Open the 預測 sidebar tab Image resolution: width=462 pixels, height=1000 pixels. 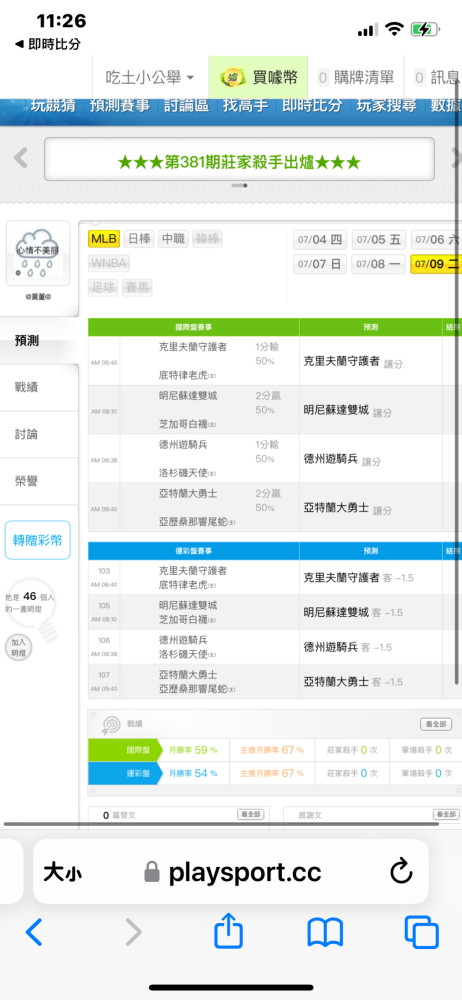(x=40, y=341)
